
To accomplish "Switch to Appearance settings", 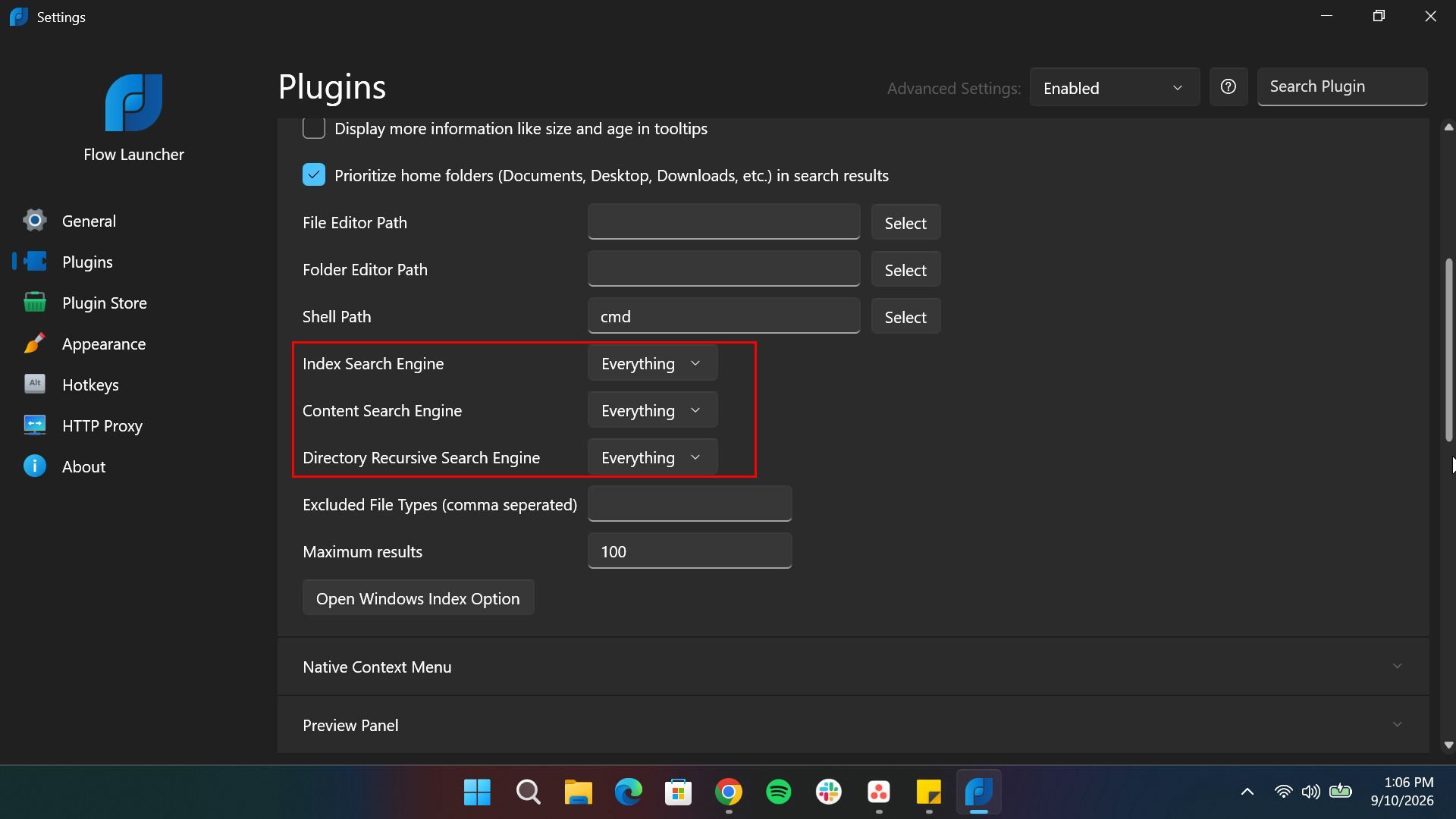I will pos(104,344).
